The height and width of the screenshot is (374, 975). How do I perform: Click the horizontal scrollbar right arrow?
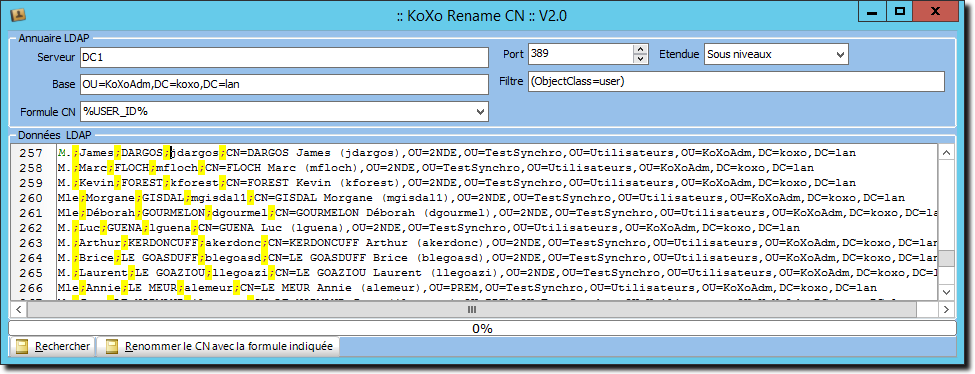[945, 309]
